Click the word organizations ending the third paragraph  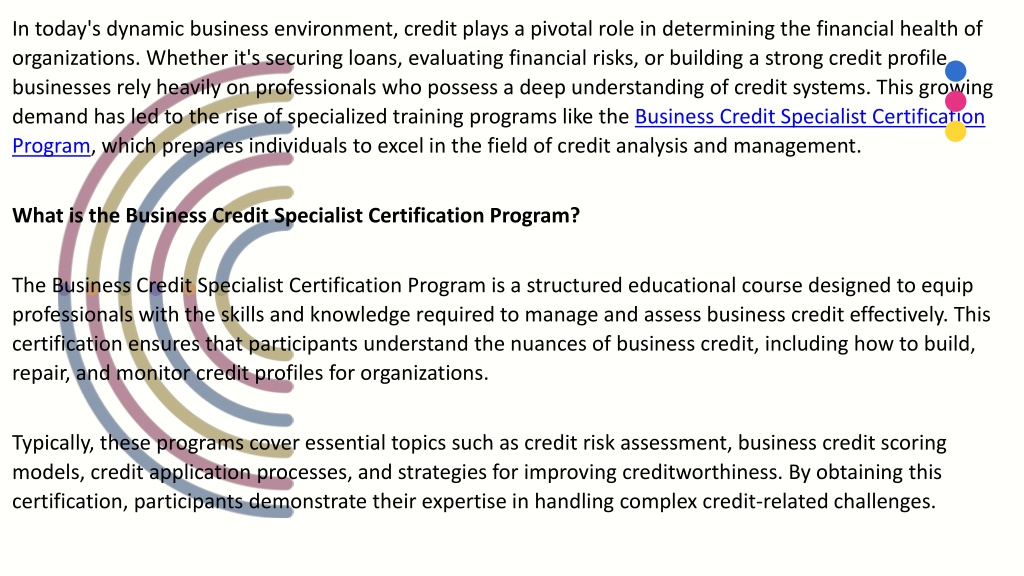coord(424,373)
